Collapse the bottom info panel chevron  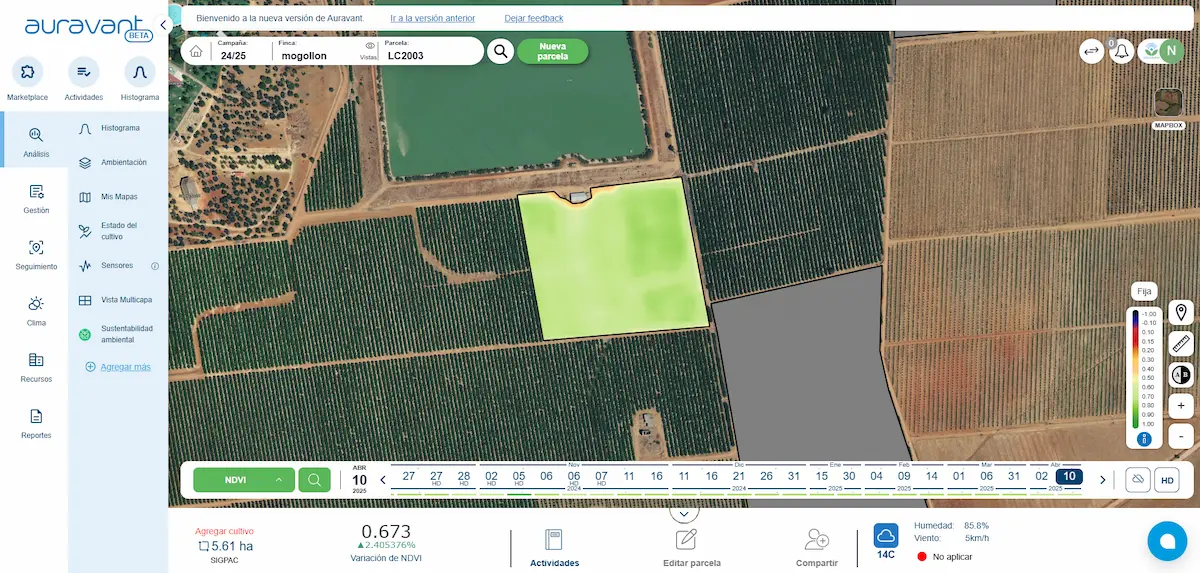[684, 513]
